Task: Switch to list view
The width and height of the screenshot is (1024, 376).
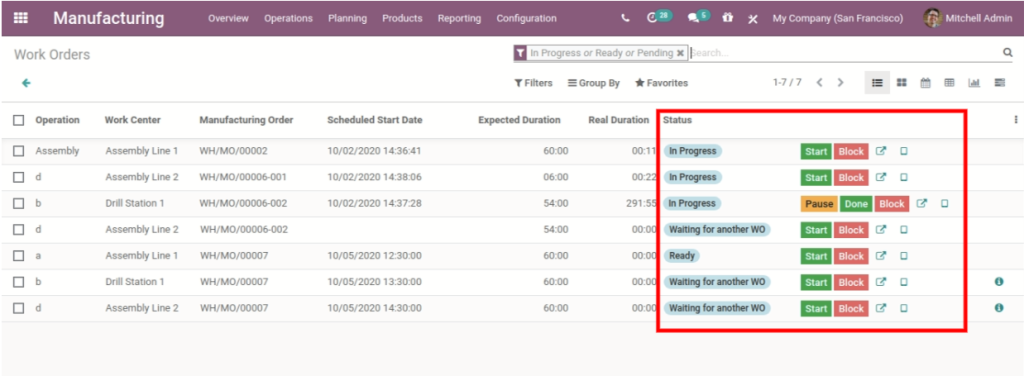Action: pos(878,83)
